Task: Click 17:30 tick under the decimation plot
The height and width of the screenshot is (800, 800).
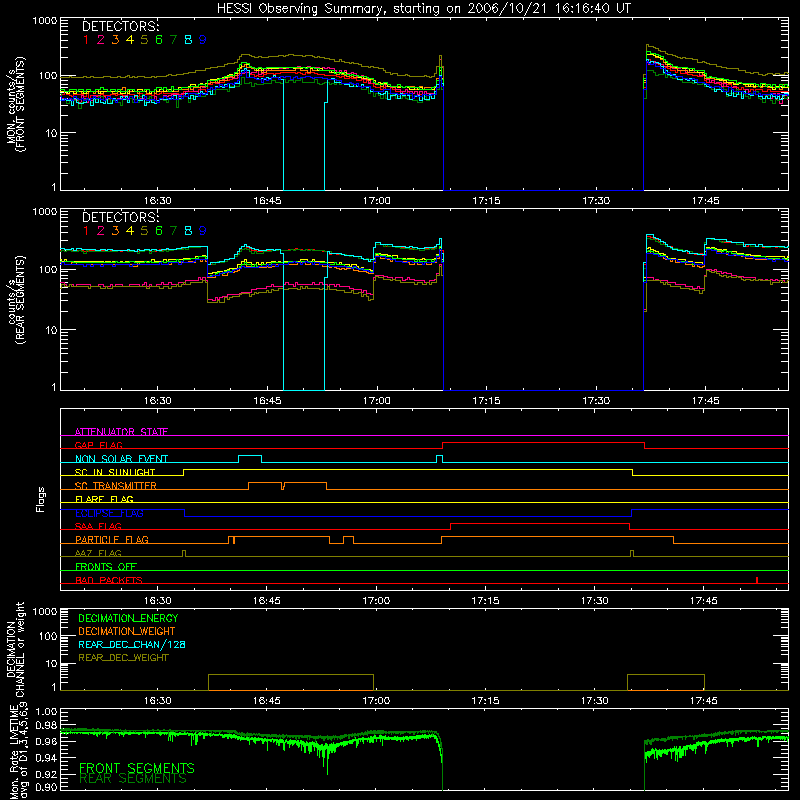Action: [x=595, y=701]
